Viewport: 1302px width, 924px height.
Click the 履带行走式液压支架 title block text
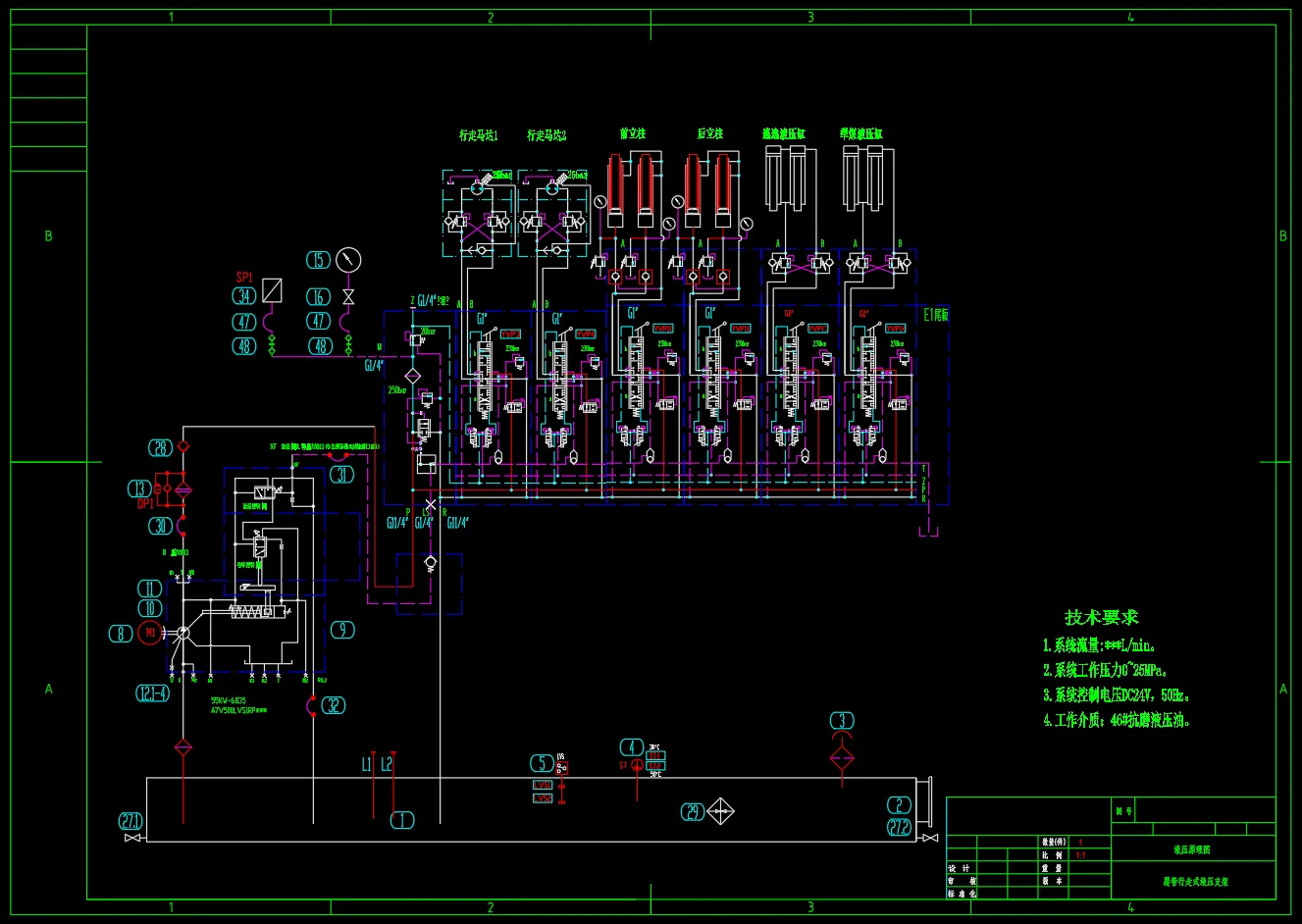[1195, 882]
